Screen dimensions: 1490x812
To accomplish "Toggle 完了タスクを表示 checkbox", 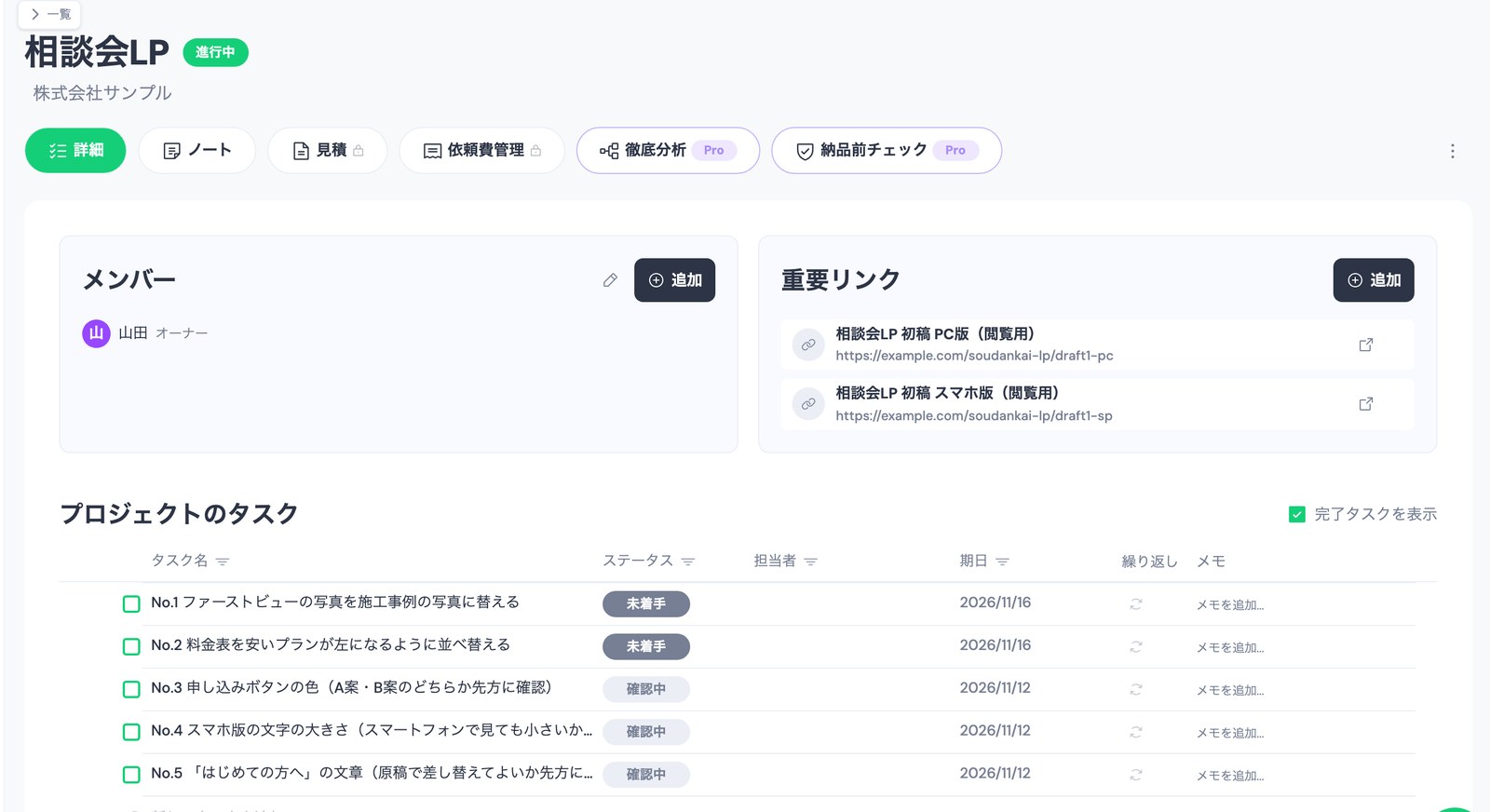I will [1297, 514].
